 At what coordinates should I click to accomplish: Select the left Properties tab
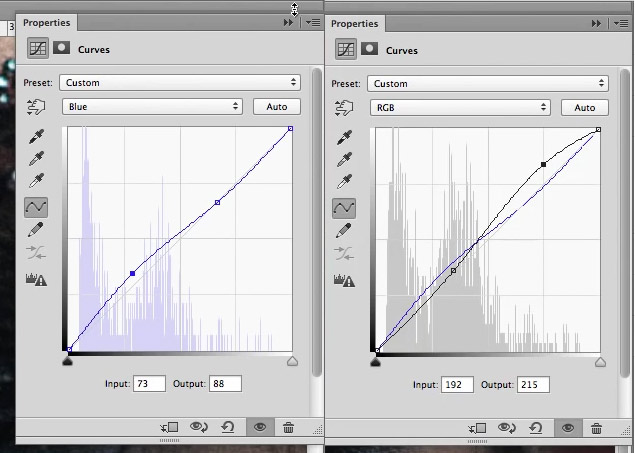[47, 23]
